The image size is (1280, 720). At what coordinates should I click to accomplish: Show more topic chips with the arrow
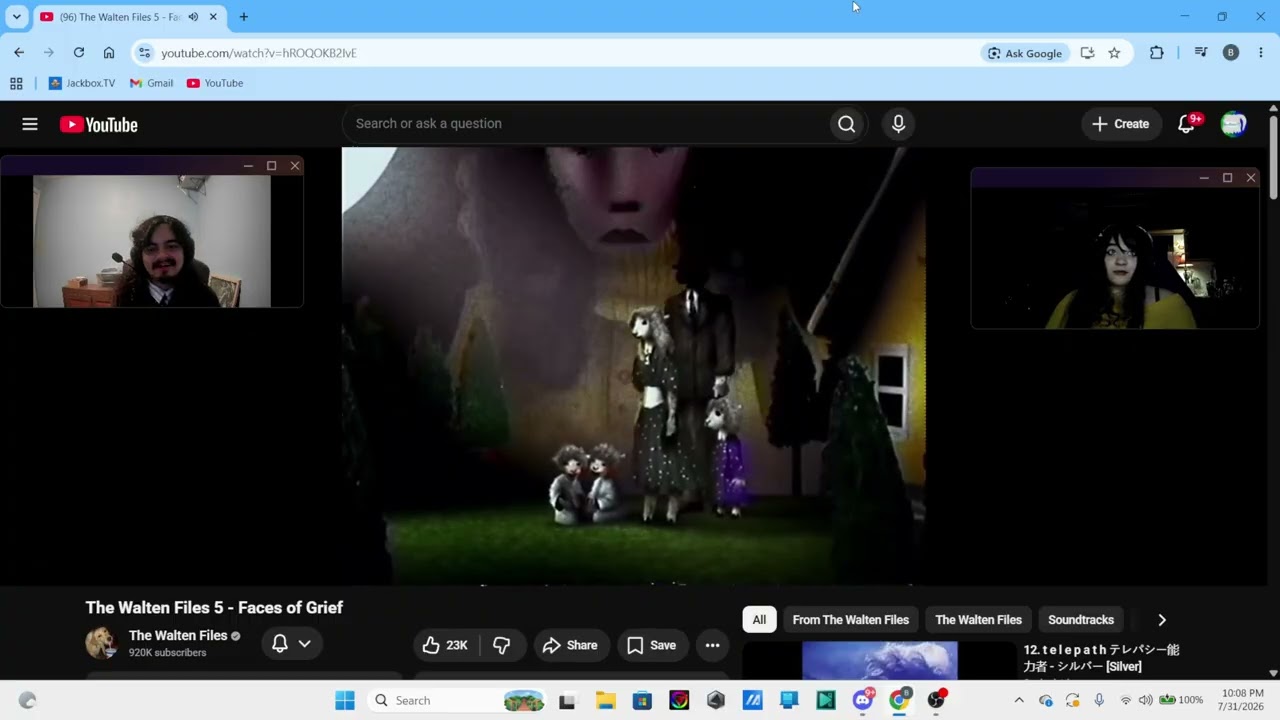[1161, 620]
